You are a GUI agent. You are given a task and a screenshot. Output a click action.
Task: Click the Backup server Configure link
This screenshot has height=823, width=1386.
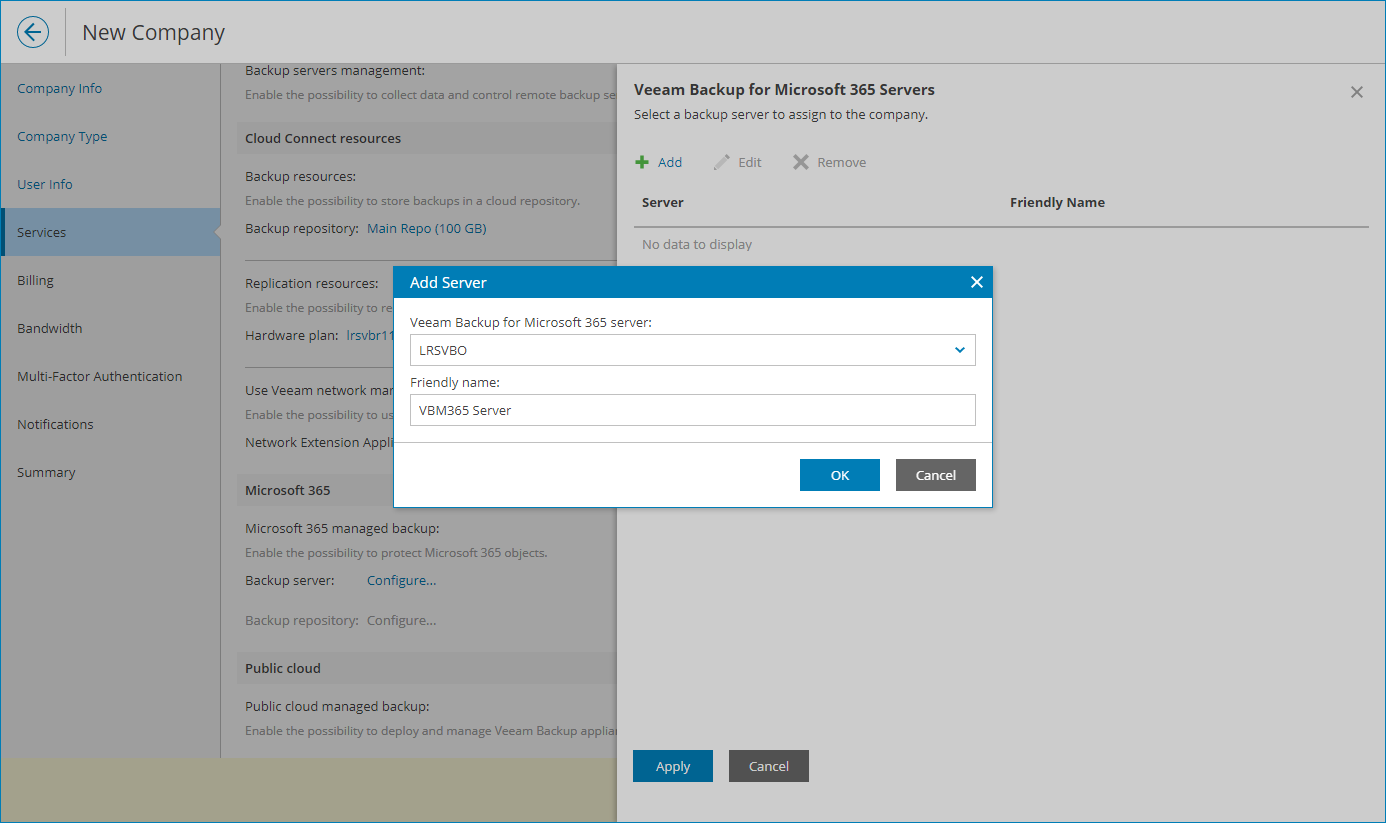pyautogui.click(x=401, y=580)
